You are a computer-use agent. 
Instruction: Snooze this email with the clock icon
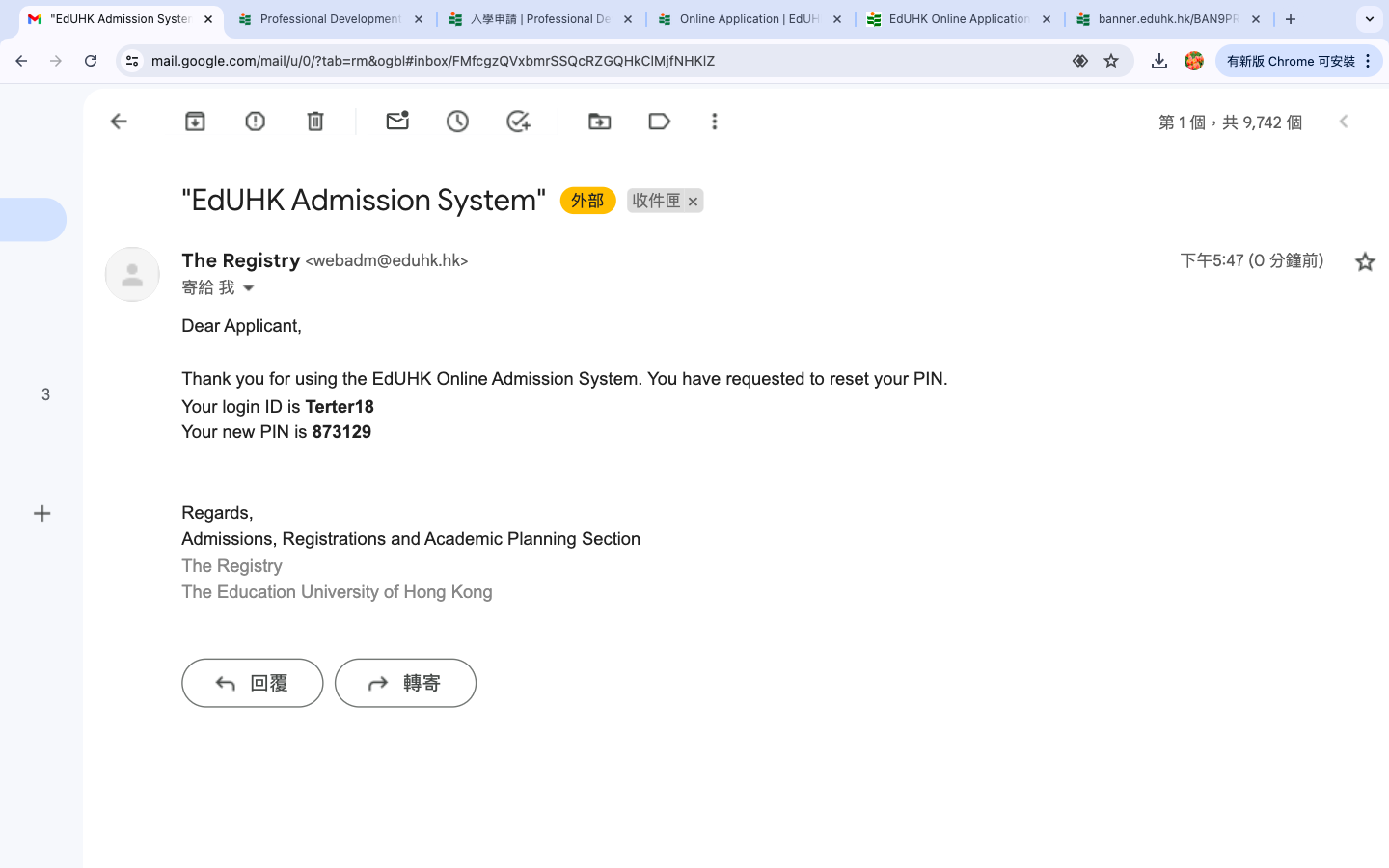tap(457, 122)
